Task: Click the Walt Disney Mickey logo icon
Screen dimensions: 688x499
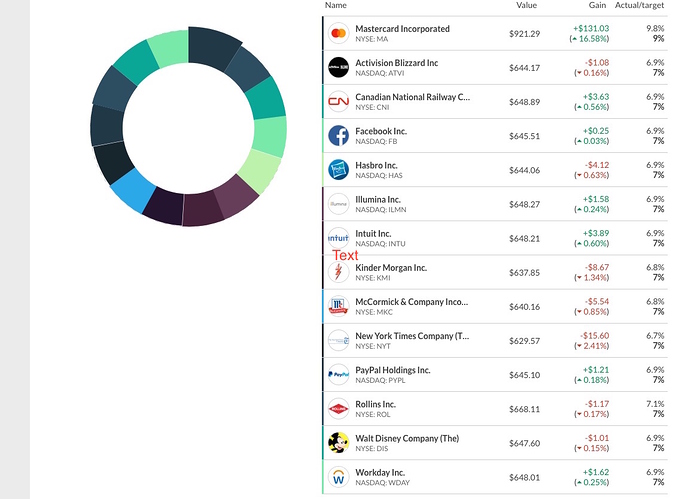Action: [x=338, y=443]
